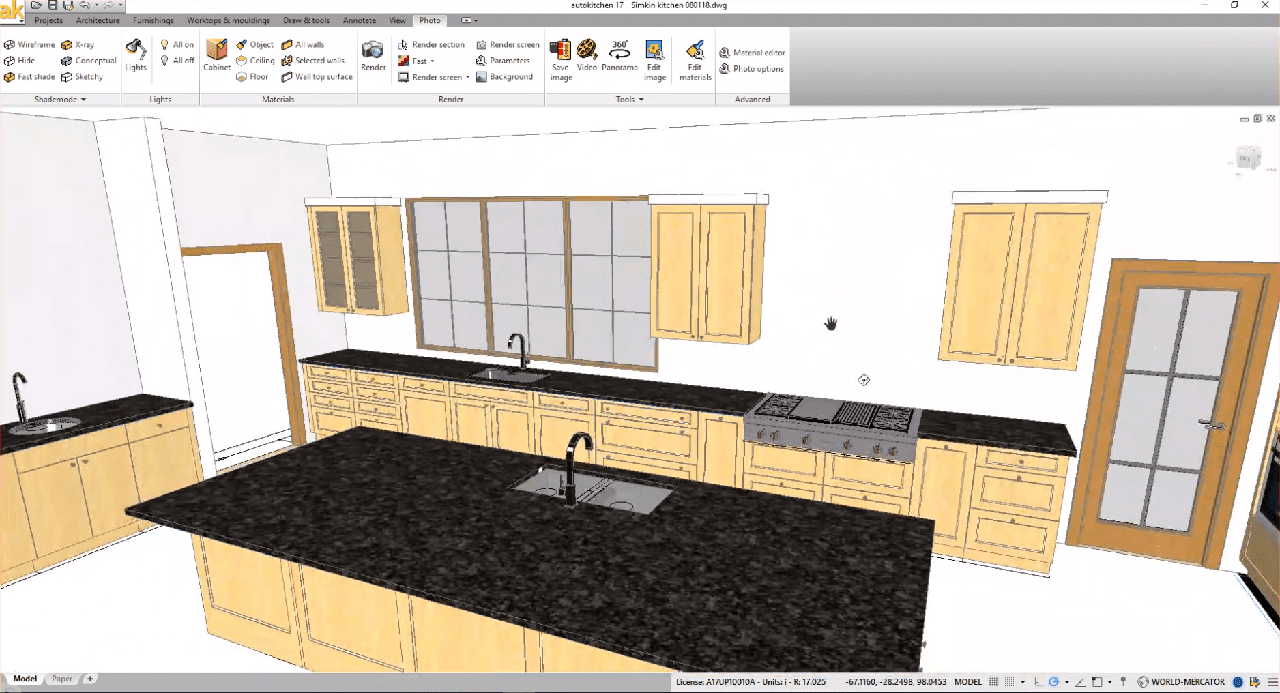Click the Material editor button

coord(752,53)
